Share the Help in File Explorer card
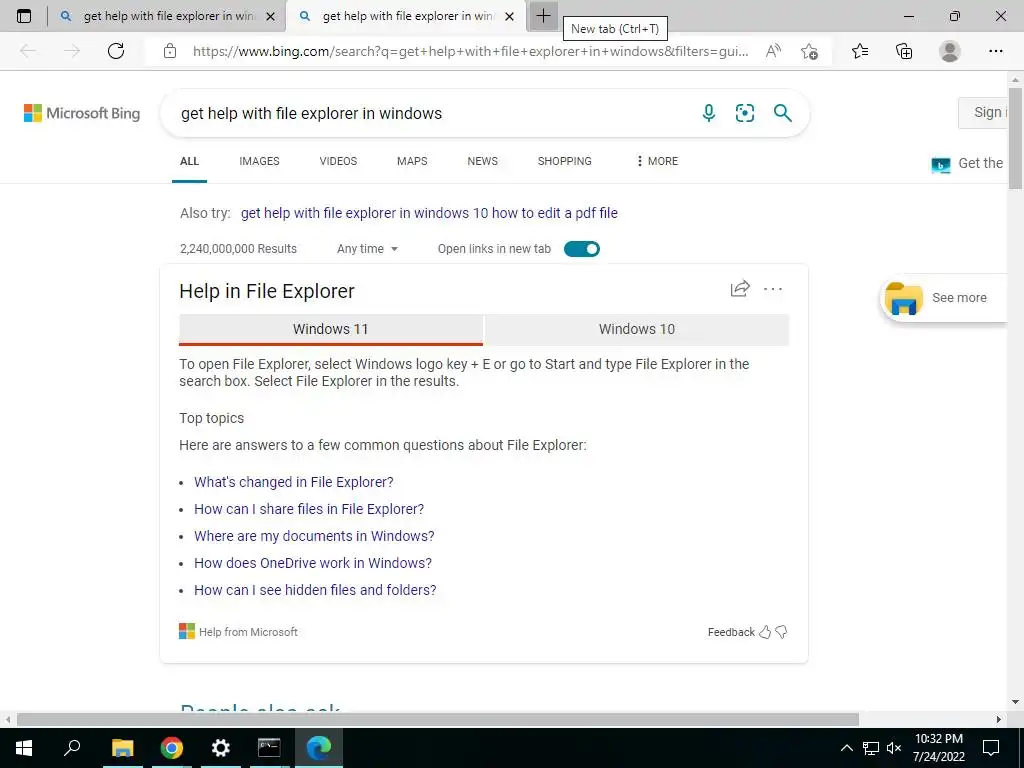The image size is (1024, 768). tap(740, 289)
